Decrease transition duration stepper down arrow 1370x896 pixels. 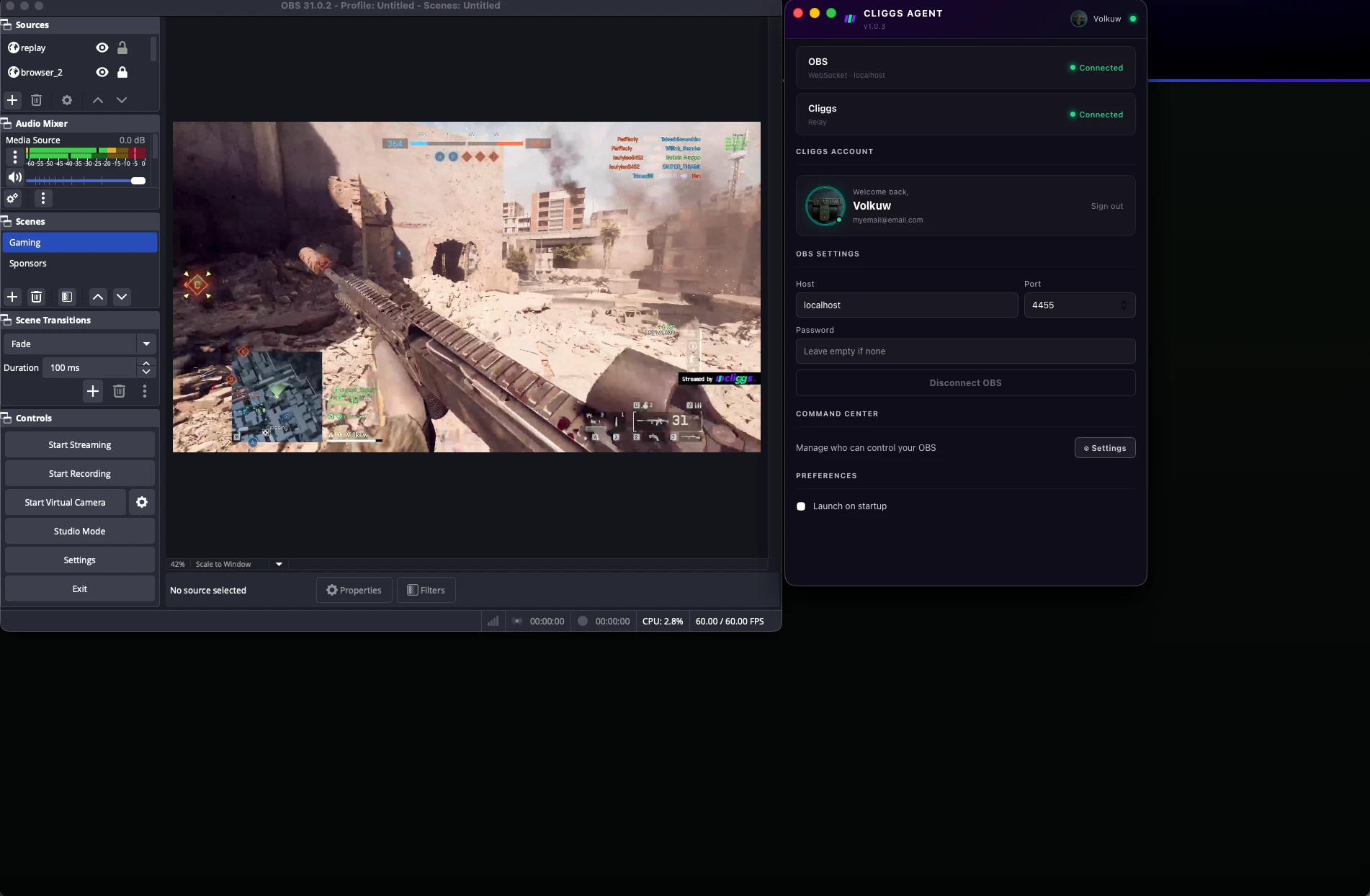click(146, 372)
